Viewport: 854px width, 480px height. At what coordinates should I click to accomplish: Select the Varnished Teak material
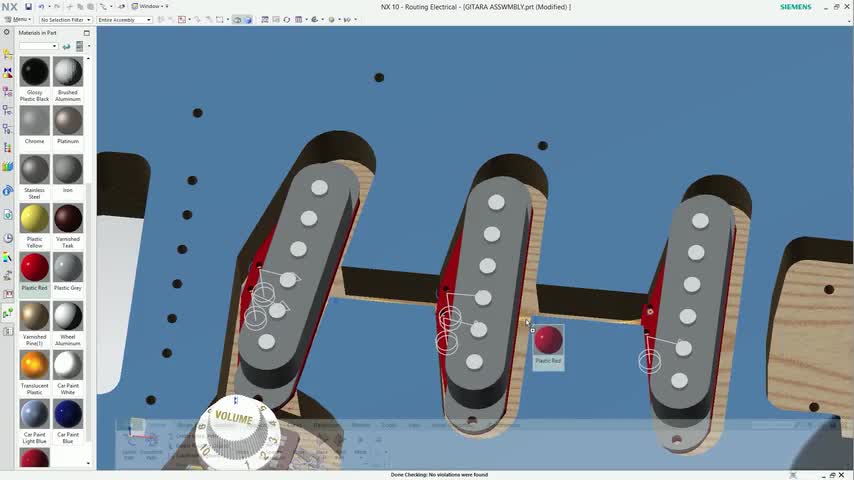[68, 226]
